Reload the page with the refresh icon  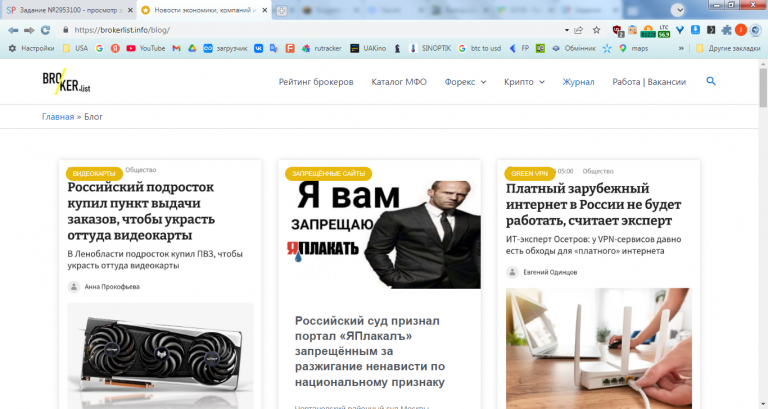46,30
